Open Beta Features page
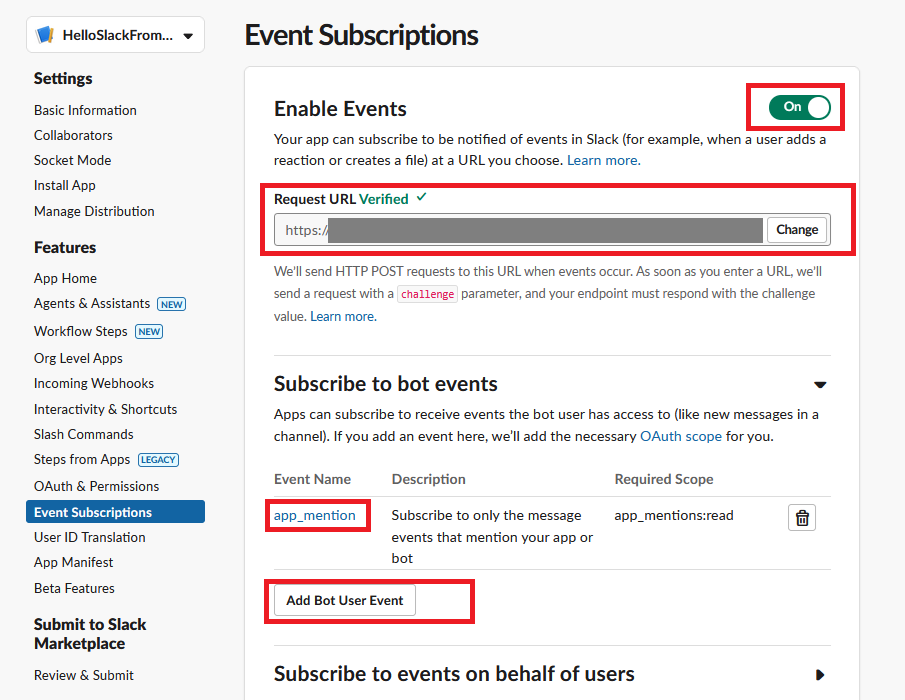This screenshot has height=700, width=905. pos(74,588)
